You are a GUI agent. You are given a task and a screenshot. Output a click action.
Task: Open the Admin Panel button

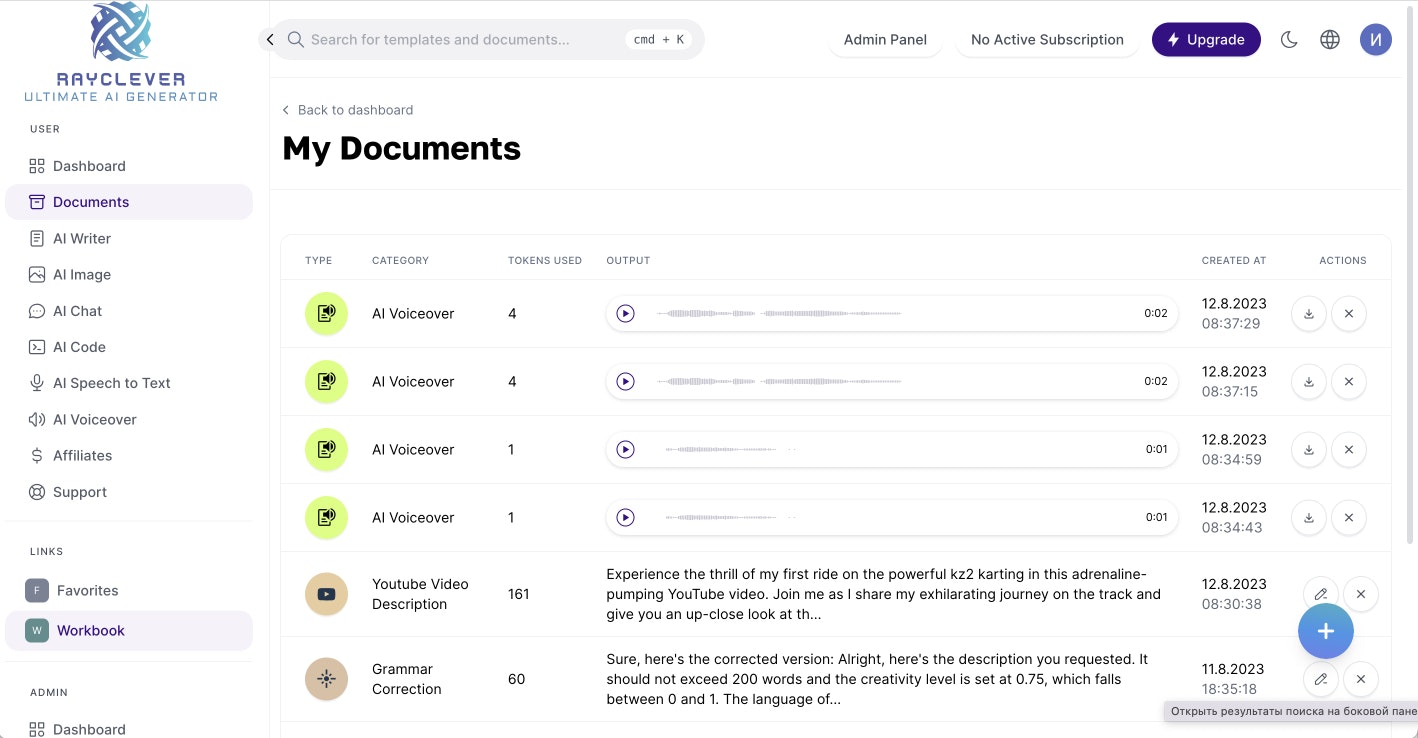(x=885, y=40)
